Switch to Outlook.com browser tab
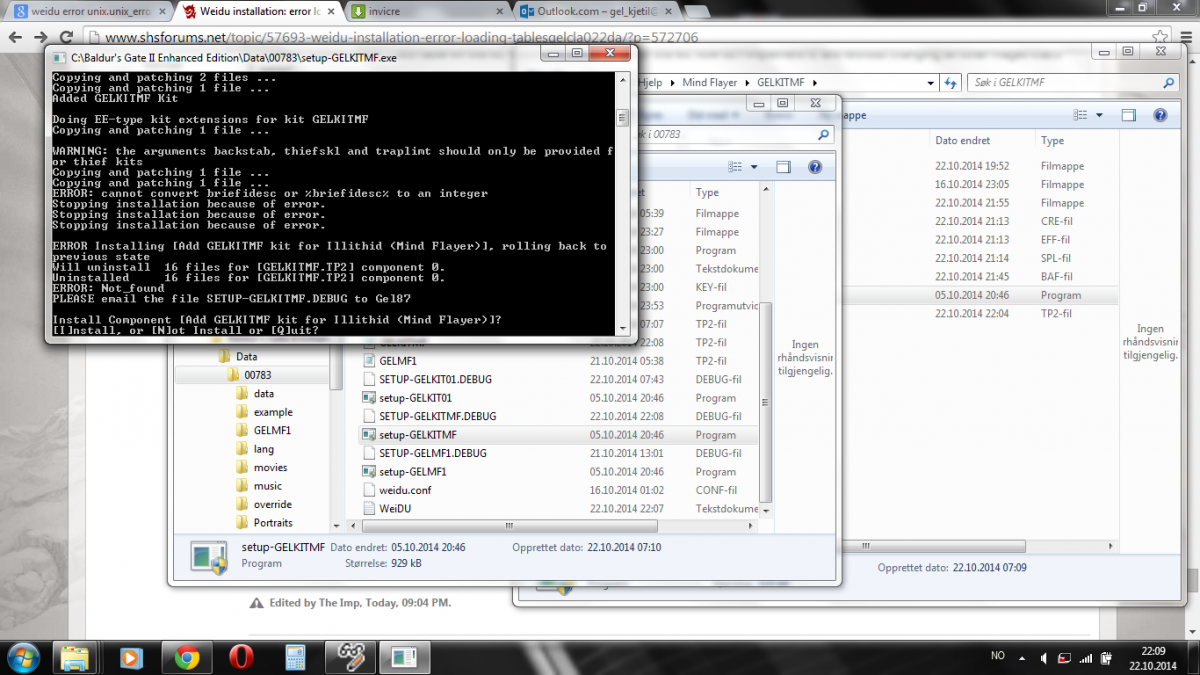This screenshot has width=1200, height=675. coord(595,12)
